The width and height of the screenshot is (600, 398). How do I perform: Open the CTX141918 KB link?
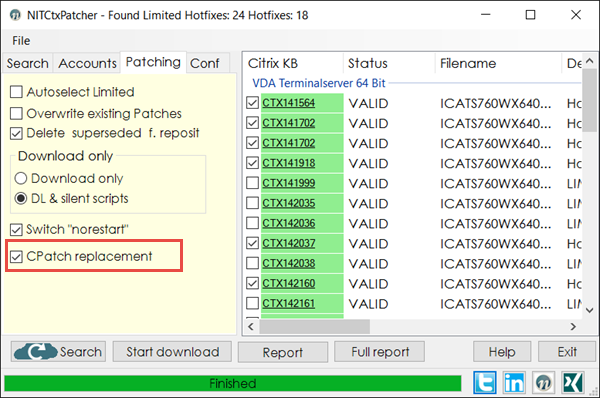pyautogui.click(x=289, y=163)
